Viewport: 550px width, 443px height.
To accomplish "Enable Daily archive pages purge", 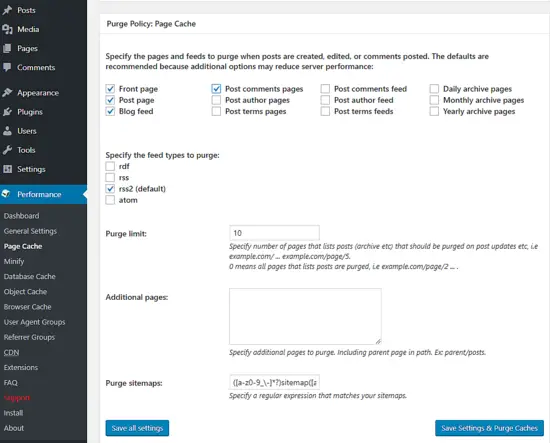I will (434, 89).
